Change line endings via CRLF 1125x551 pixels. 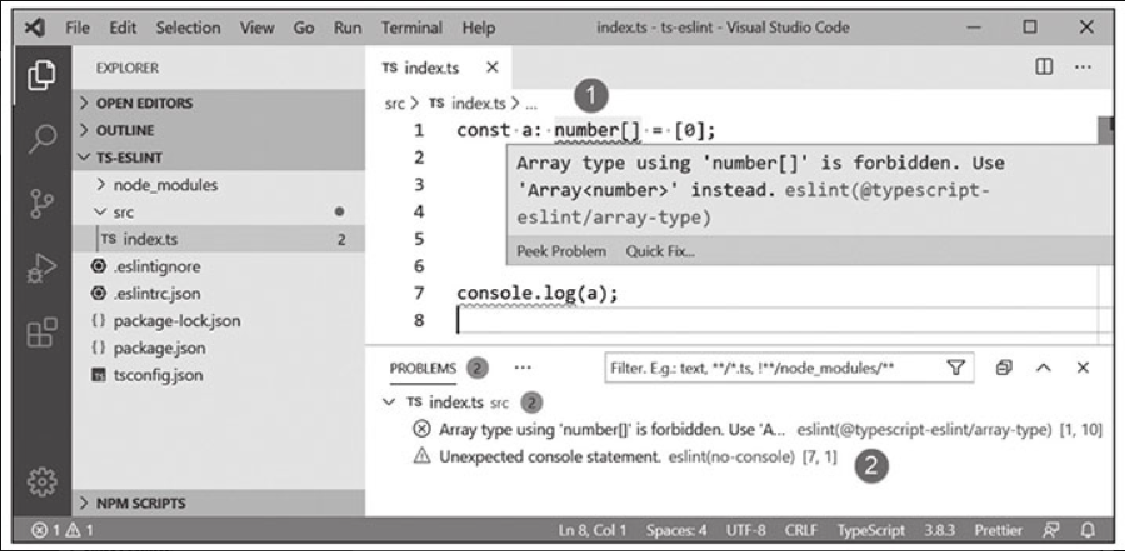pyautogui.click(x=800, y=532)
